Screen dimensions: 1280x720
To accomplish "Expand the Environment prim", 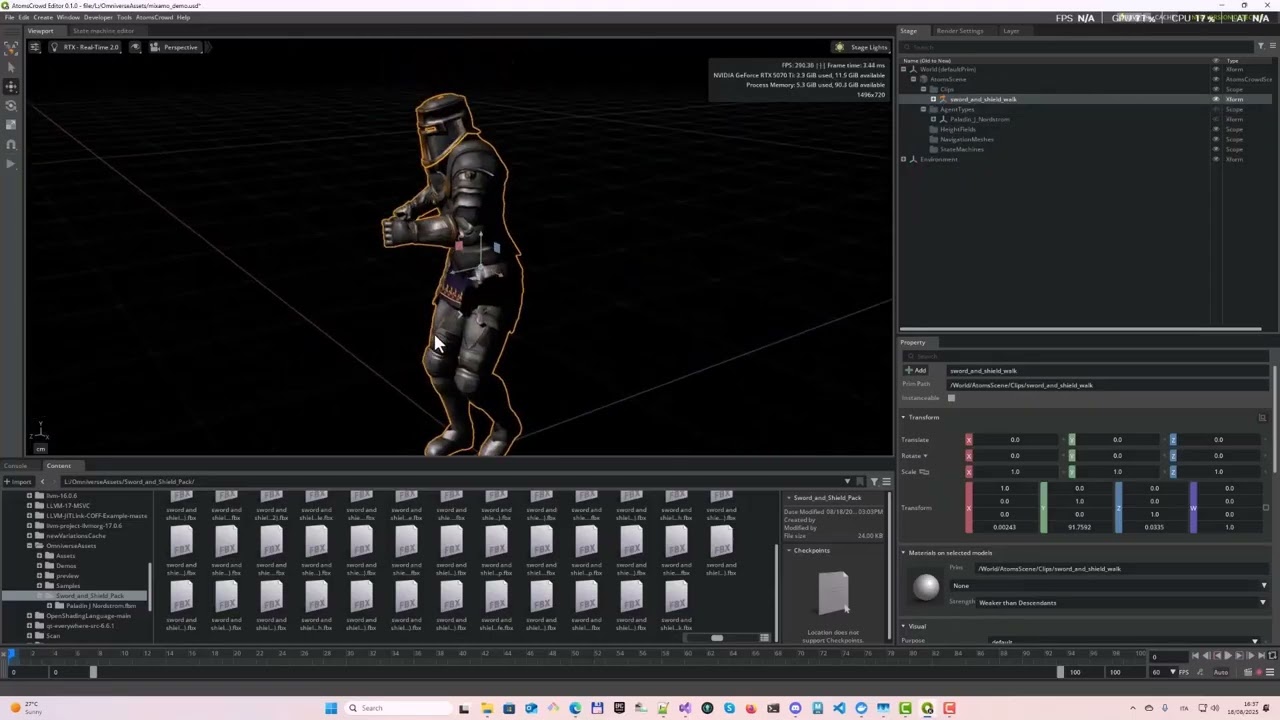I will click(904, 159).
